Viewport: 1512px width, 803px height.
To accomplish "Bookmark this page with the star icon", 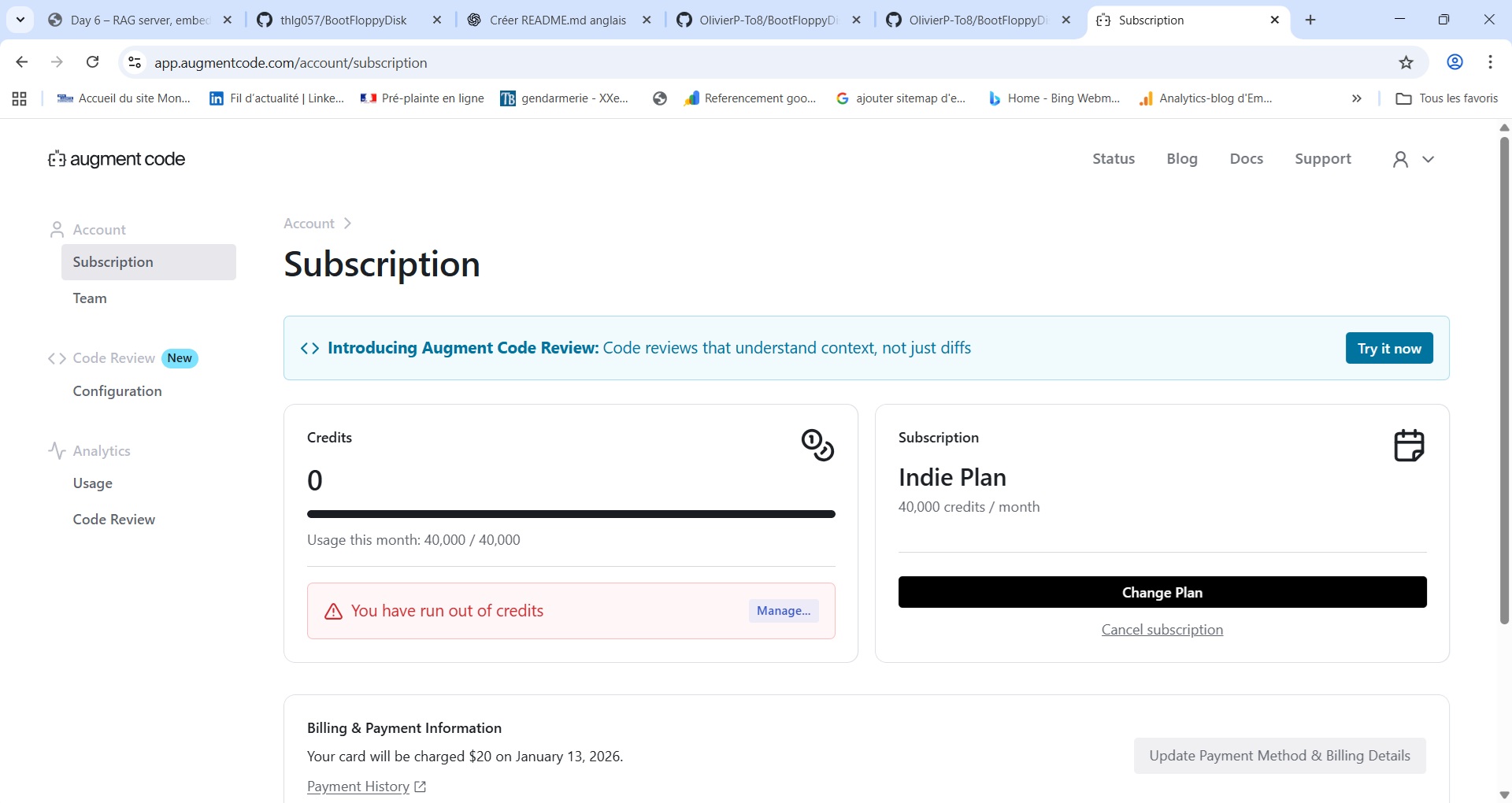I will (1406, 63).
